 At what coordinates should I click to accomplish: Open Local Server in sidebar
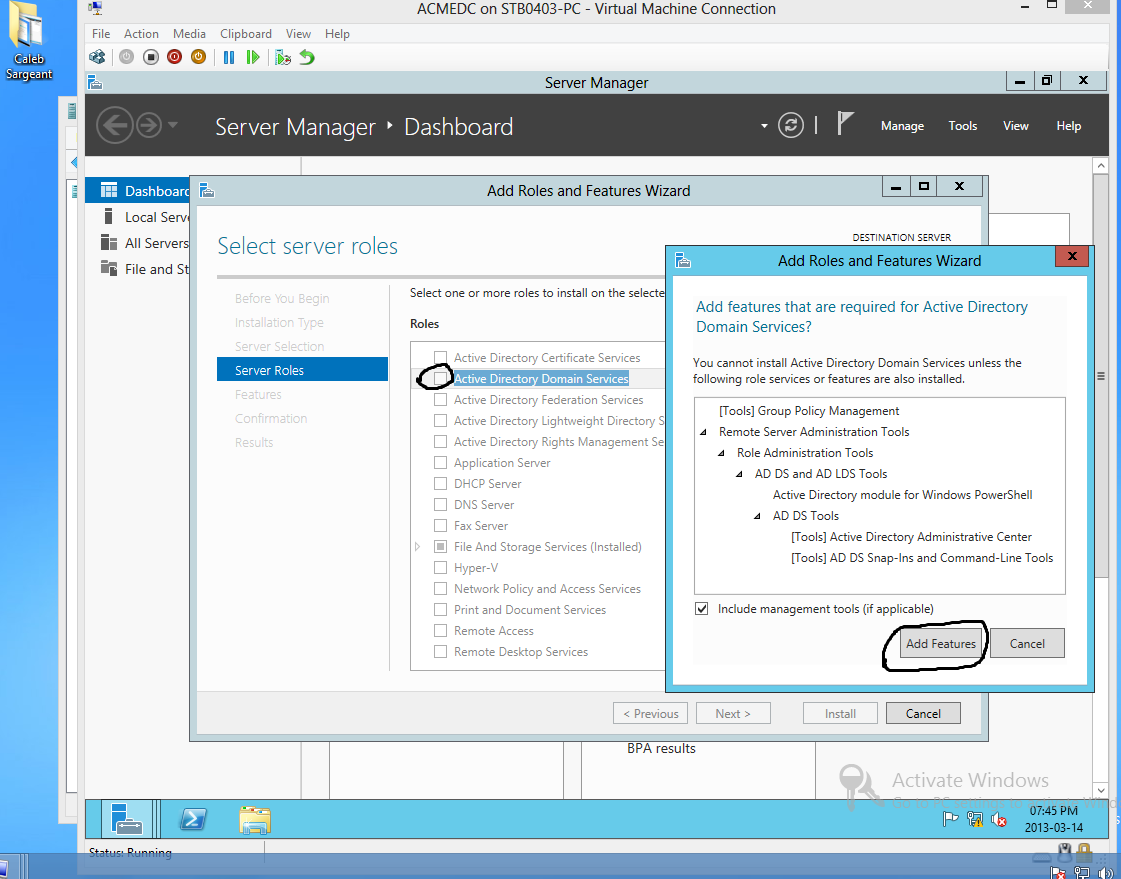144,217
